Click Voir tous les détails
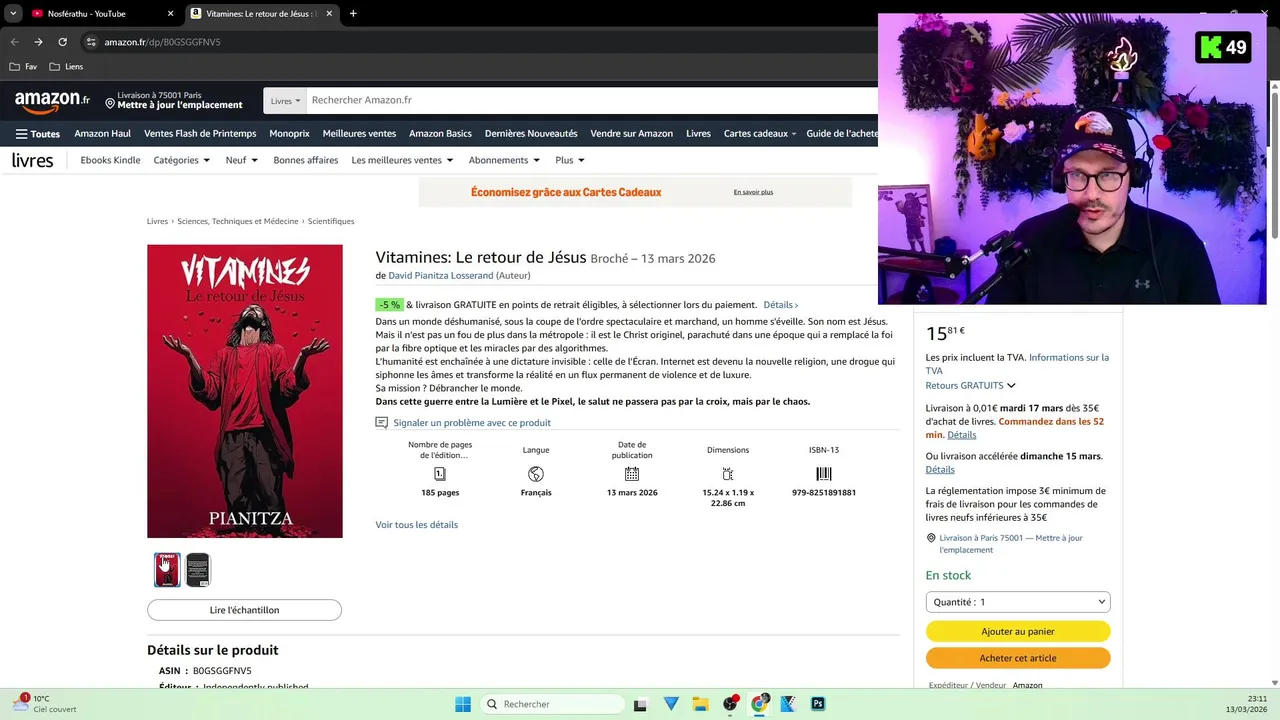 coord(417,525)
